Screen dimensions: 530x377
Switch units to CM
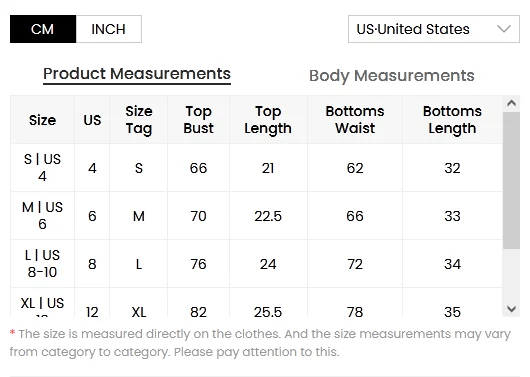[43, 29]
